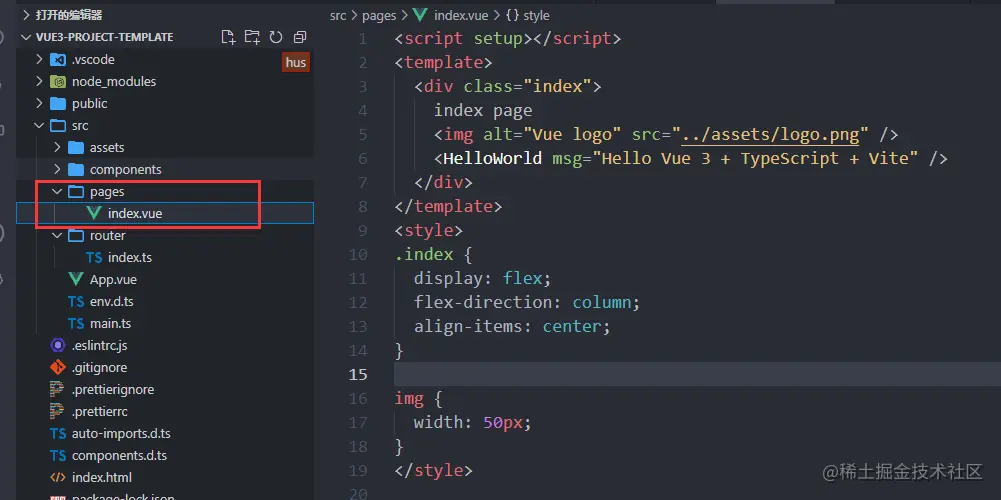Click the TS icon beside components.d.ts
The height and width of the screenshot is (500, 1001).
pos(58,455)
